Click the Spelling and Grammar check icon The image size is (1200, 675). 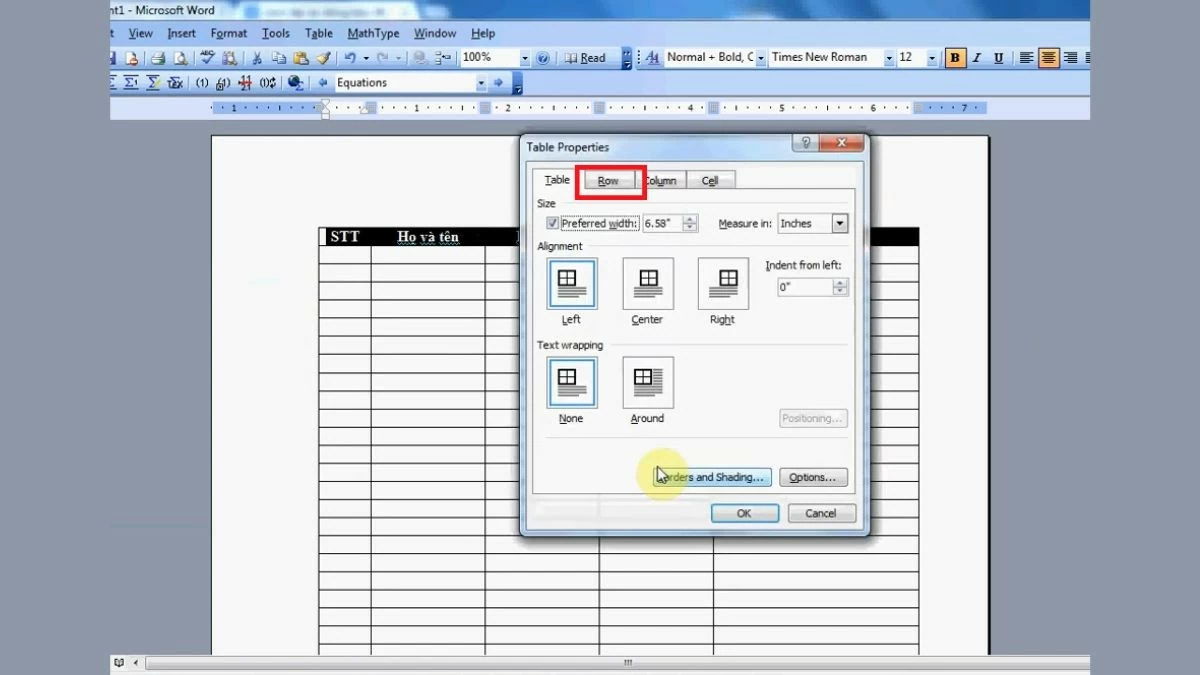(206, 58)
